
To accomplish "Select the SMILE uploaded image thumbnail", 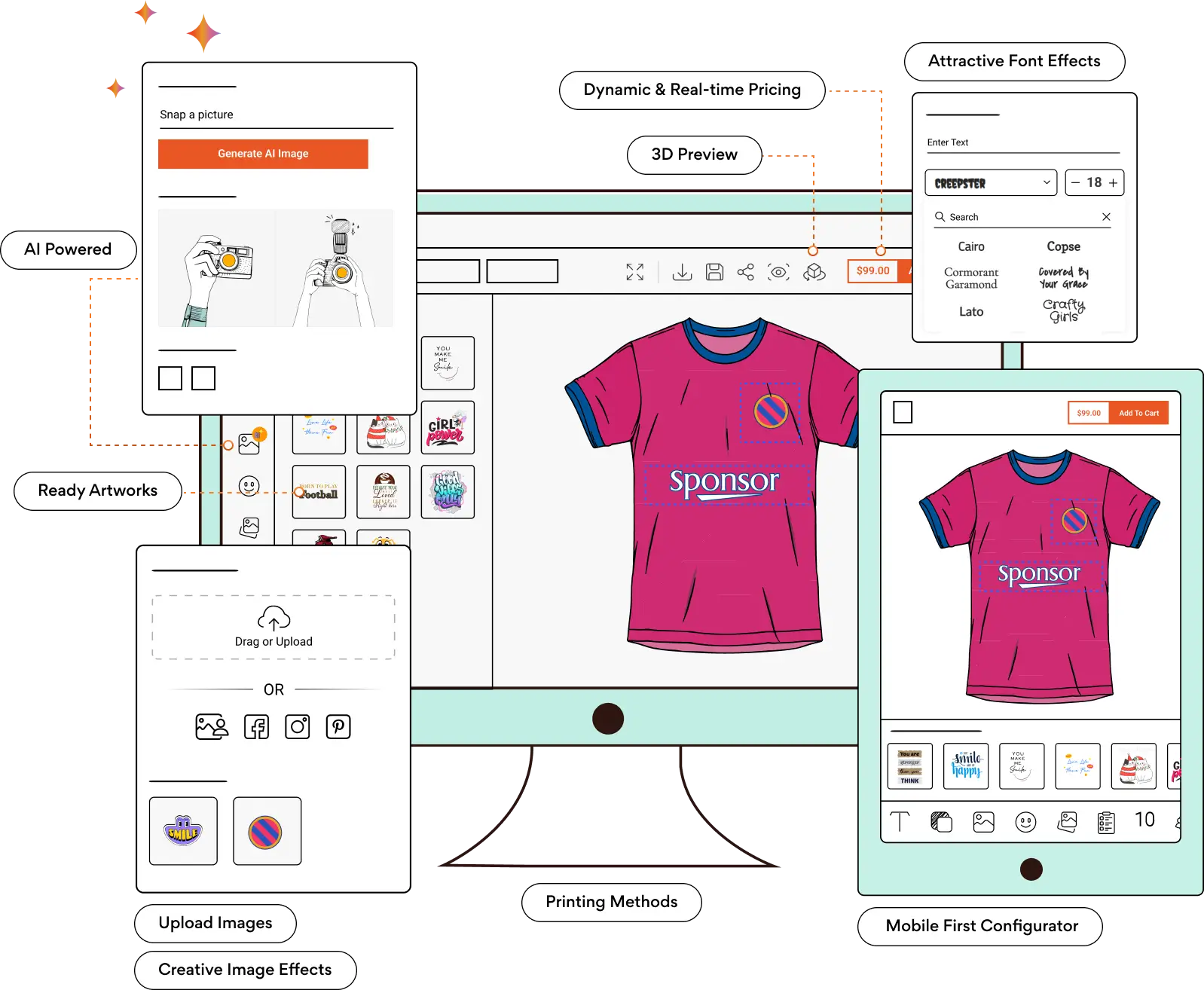I will 183,831.
